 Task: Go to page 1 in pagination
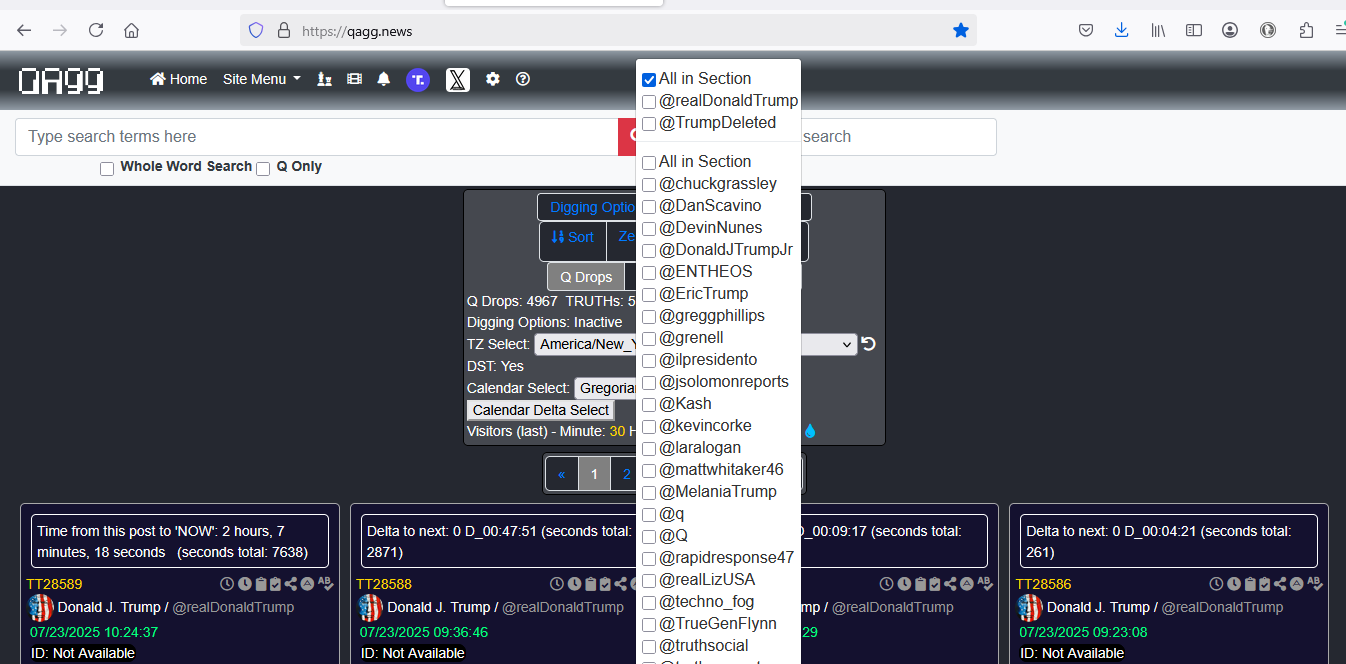pos(594,474)
